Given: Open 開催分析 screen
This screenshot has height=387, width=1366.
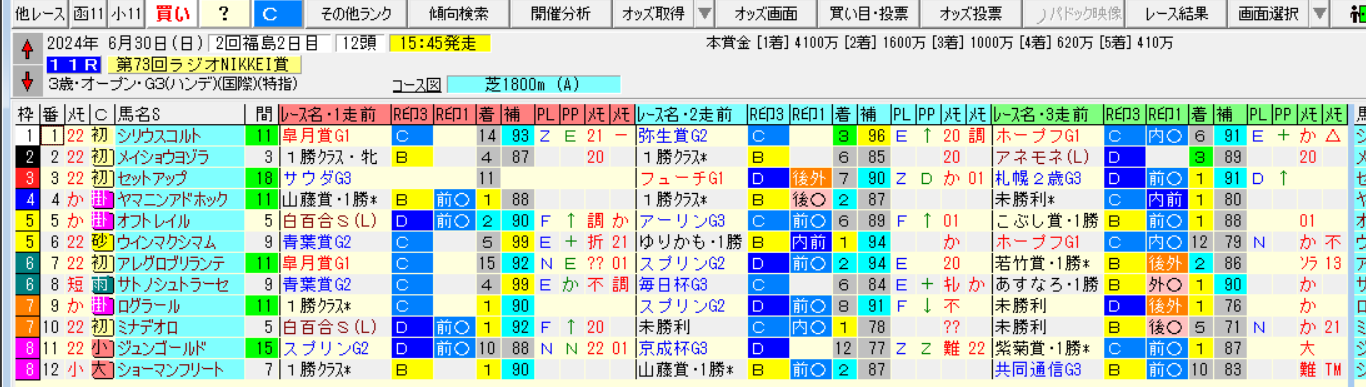Looking at the screenshot, I should 561,13.
